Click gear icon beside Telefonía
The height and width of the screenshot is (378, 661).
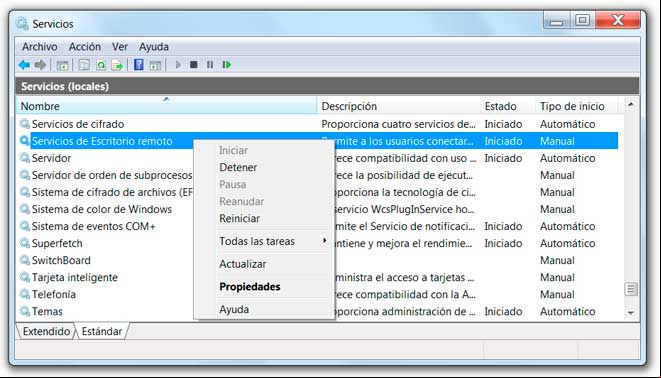coord(25,294)
